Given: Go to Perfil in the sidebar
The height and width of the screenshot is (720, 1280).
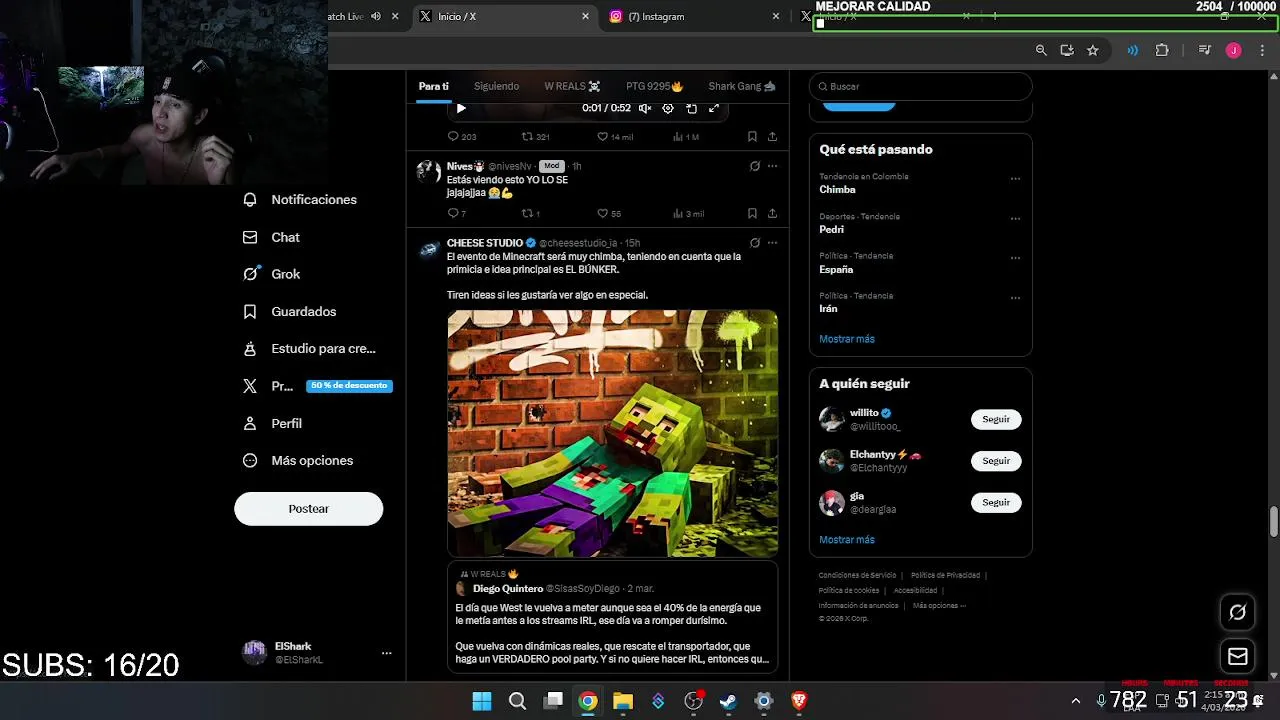Looking at the screenshot, I should tap(273, 423).
